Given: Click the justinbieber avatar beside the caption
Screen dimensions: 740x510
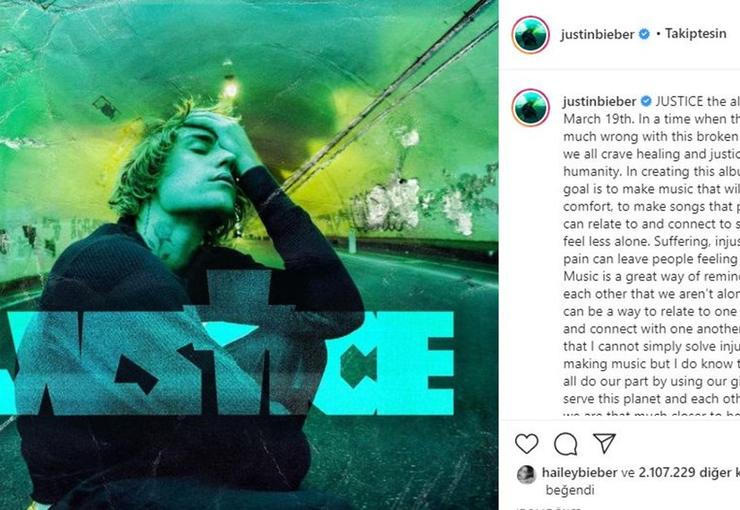Looking at the screenshot, I should pos(530,108).
